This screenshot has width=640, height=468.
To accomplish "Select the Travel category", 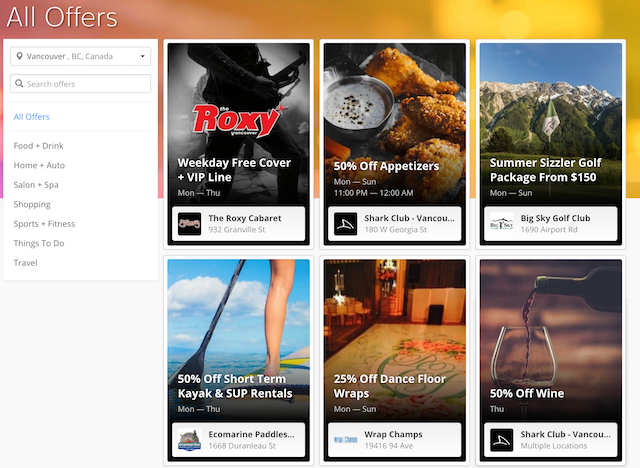I will [x=25, y=263].
